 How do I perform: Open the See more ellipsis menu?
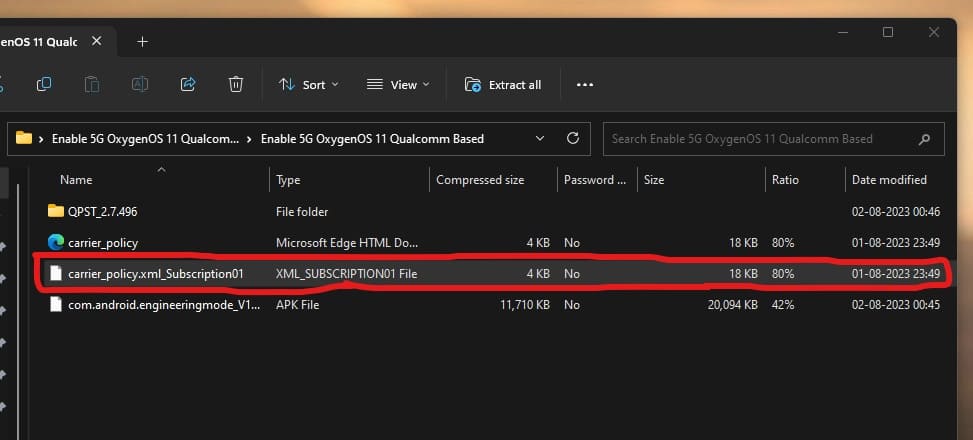pyautogui.click(x=585, y=85)
